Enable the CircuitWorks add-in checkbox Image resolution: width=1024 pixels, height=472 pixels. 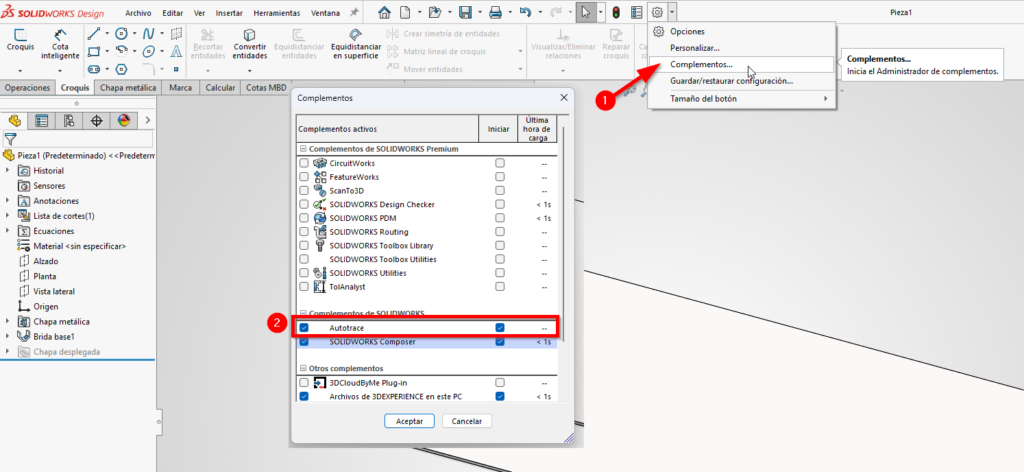coord(304,163)
